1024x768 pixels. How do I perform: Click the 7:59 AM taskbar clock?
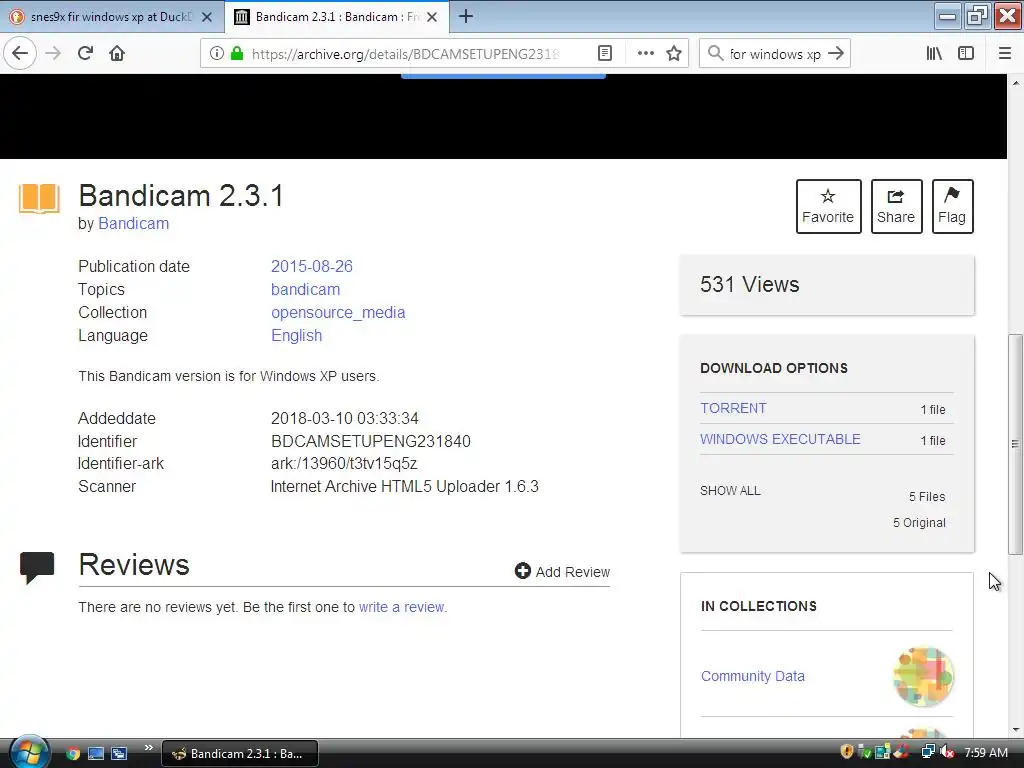(x=986, y=752)
